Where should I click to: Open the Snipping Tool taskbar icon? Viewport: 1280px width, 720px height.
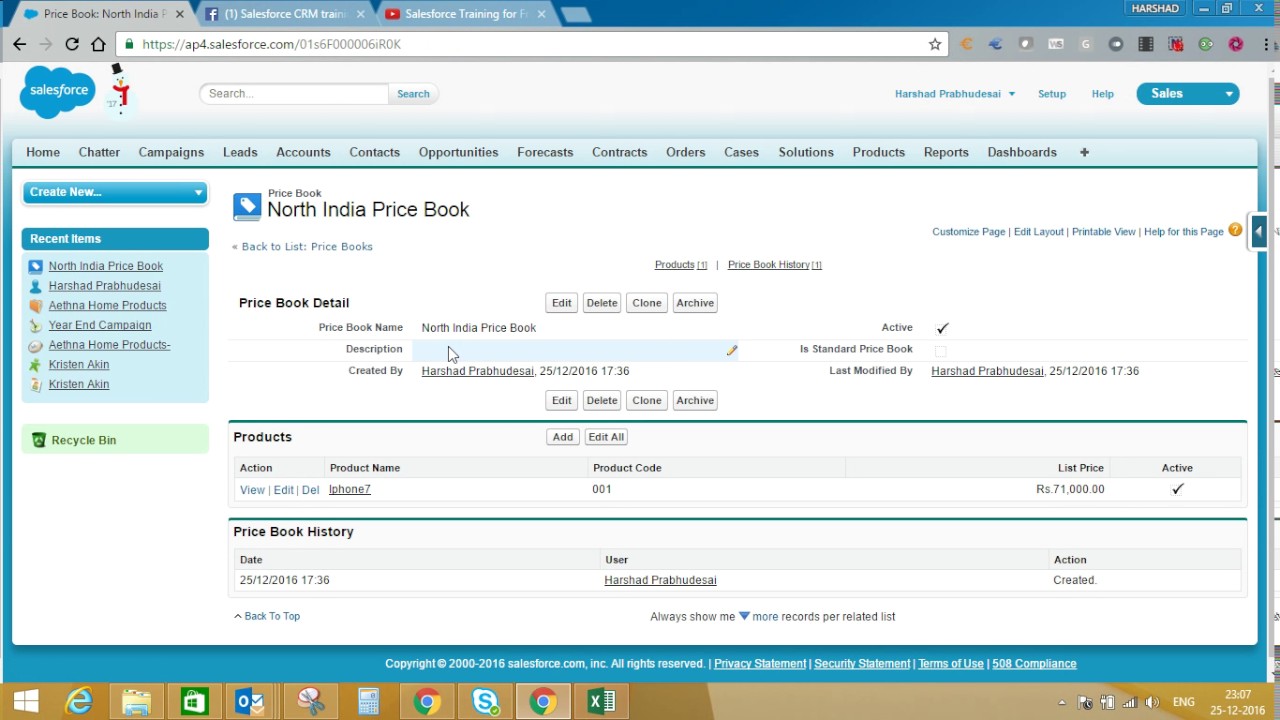[311, 701]
